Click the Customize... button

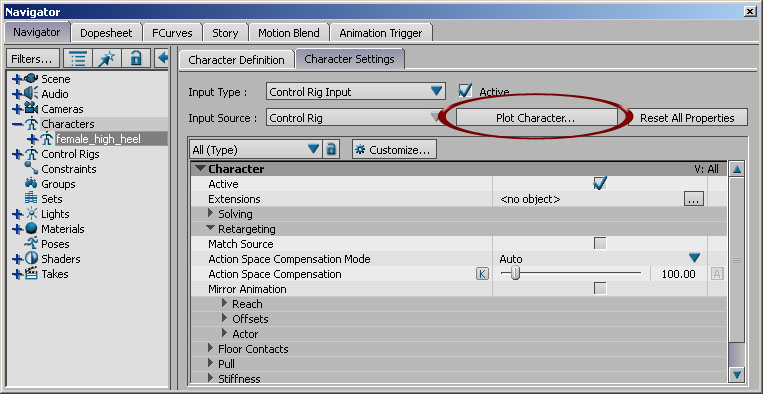point(394,150)
